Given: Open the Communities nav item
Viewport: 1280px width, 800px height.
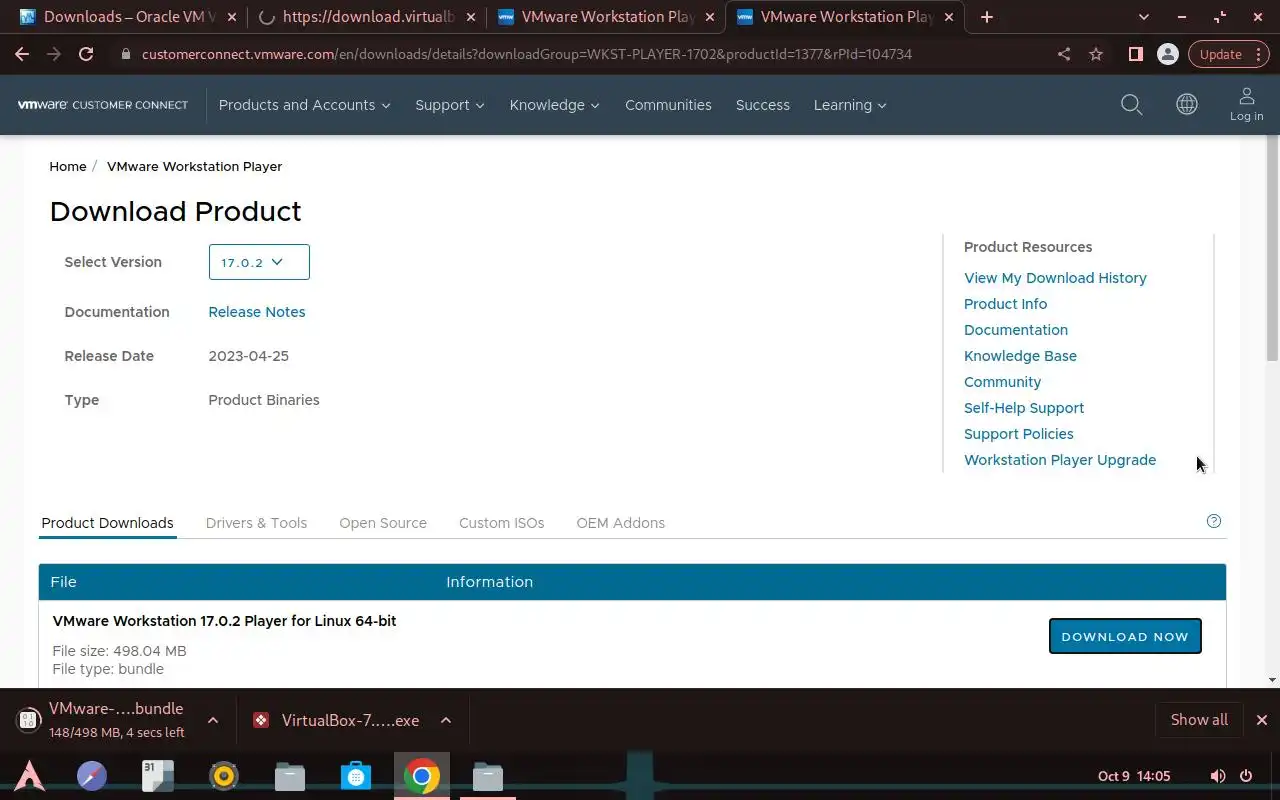Looking at the screenshot, I should tap(668, 105).
